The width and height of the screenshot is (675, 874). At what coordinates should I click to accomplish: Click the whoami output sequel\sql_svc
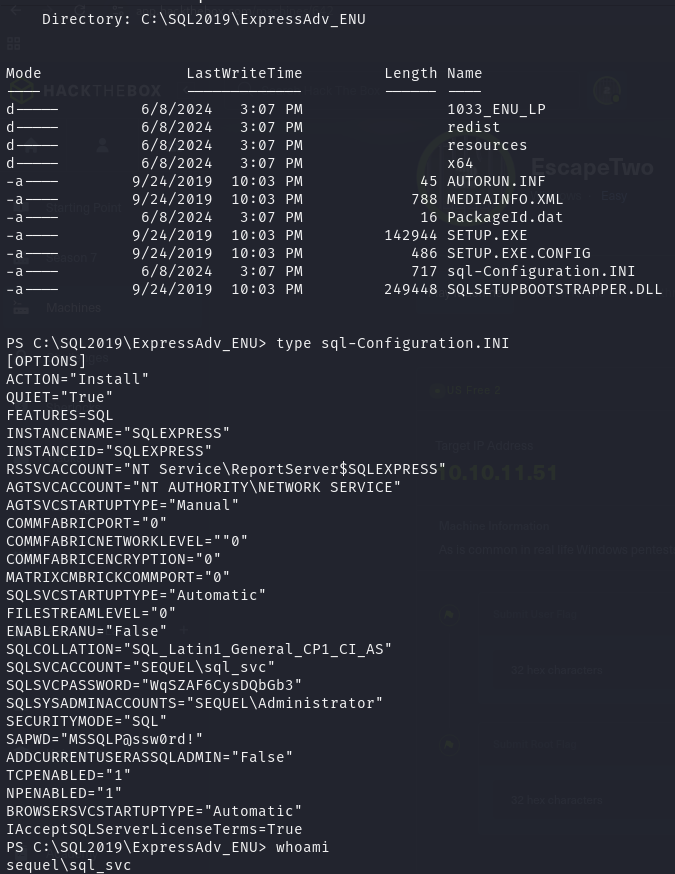coord(68,865)
